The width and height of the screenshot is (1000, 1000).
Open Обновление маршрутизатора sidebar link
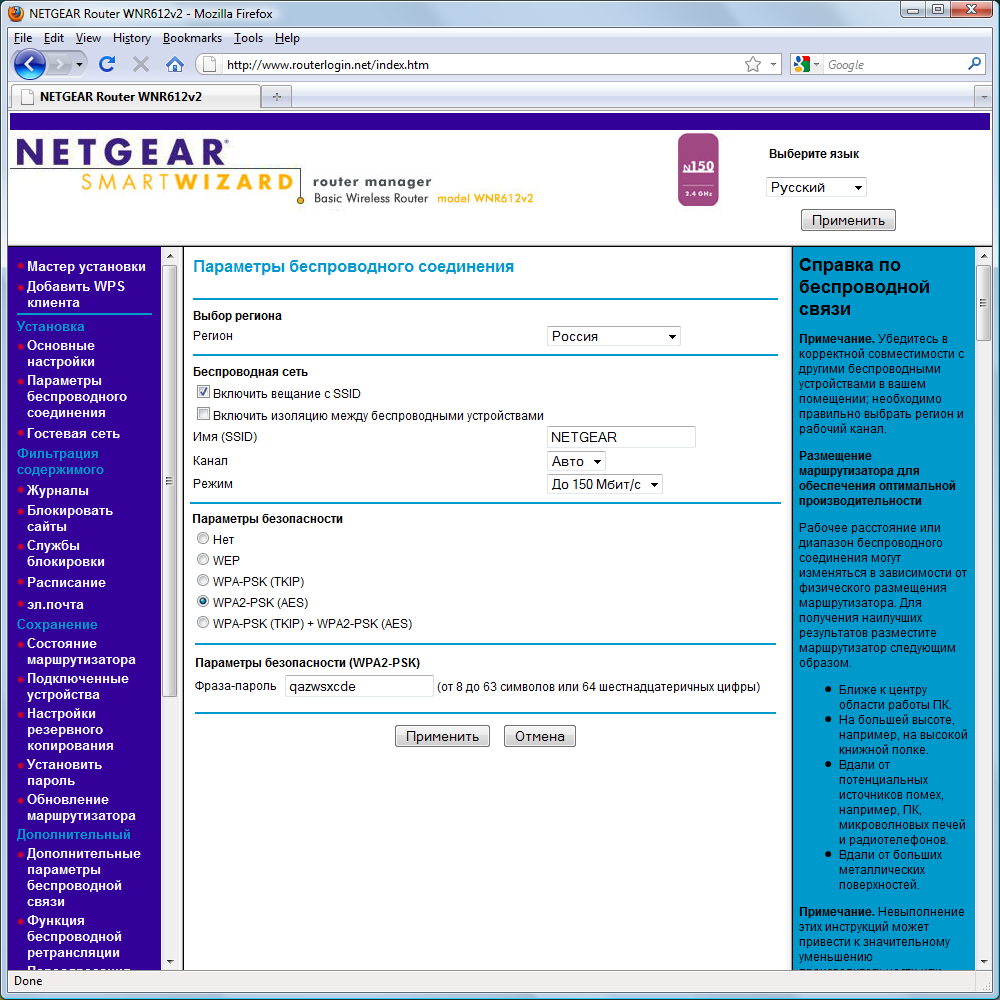tap(81, 808)
